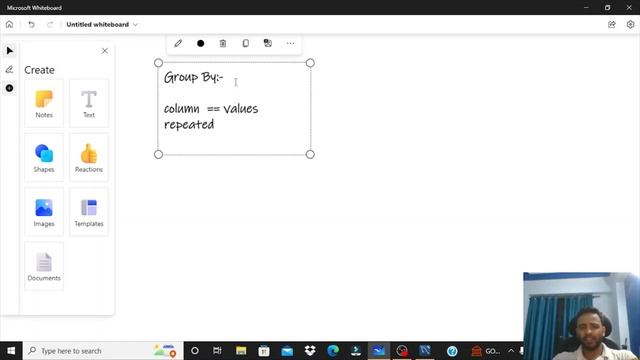Switch to Whiteboard app in taskbar
The image size is (640, 360).
click(x=378, y=351)
